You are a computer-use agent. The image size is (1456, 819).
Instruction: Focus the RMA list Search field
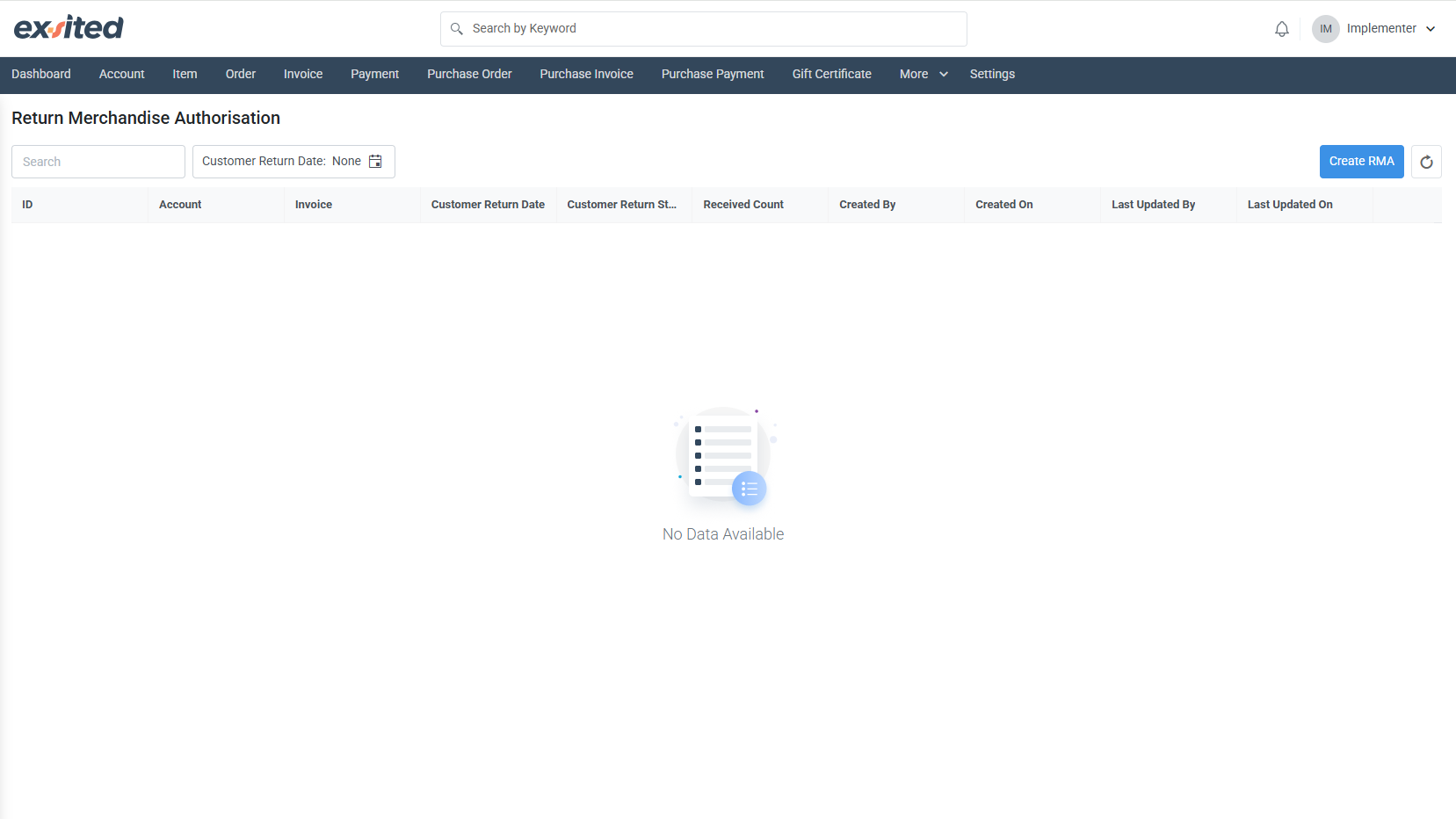coord(98,162)
